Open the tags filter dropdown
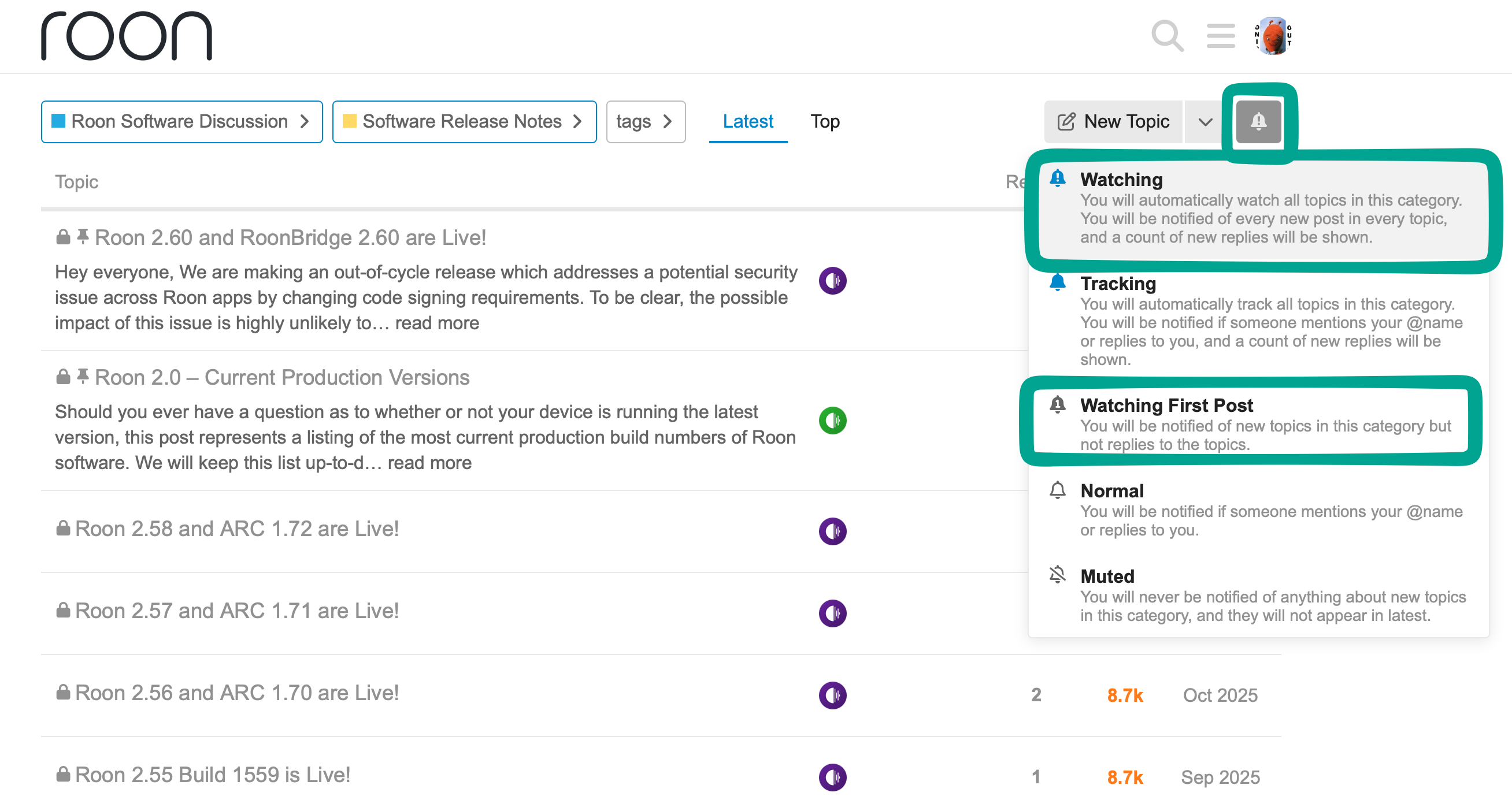1512x796 pixels. (x=645, y=121)
